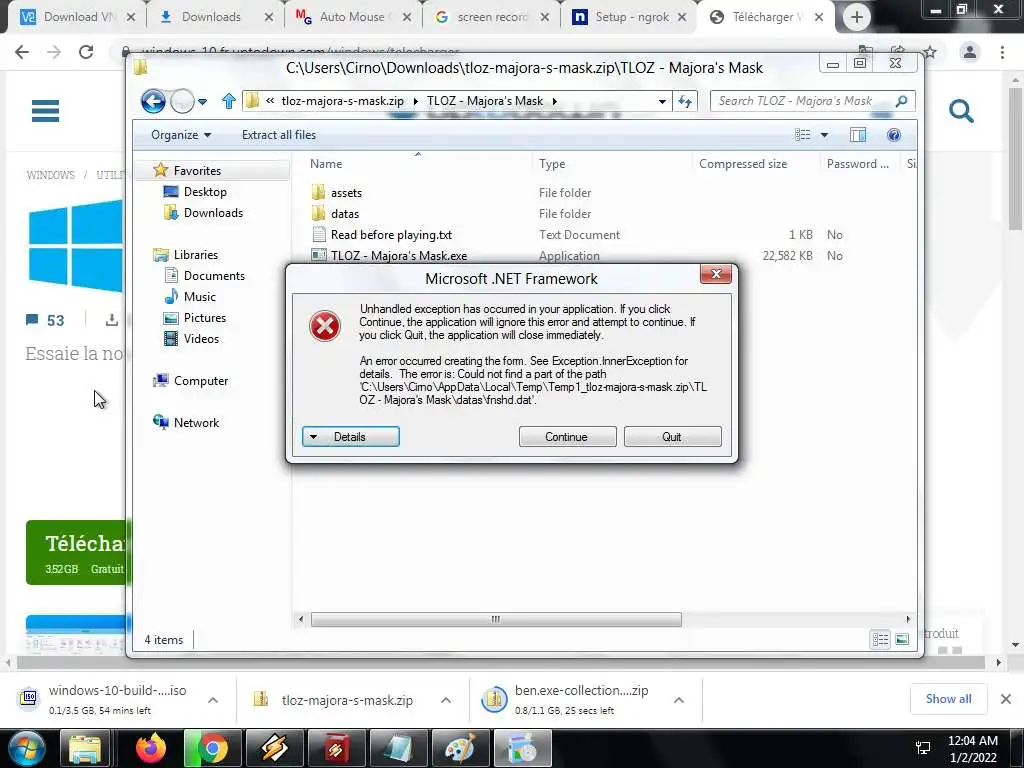Click tloz-majora-s-mask.zip in the address breadcrumb
Image resolution: width=1024 pixels, height=768 pixels.
342,101
